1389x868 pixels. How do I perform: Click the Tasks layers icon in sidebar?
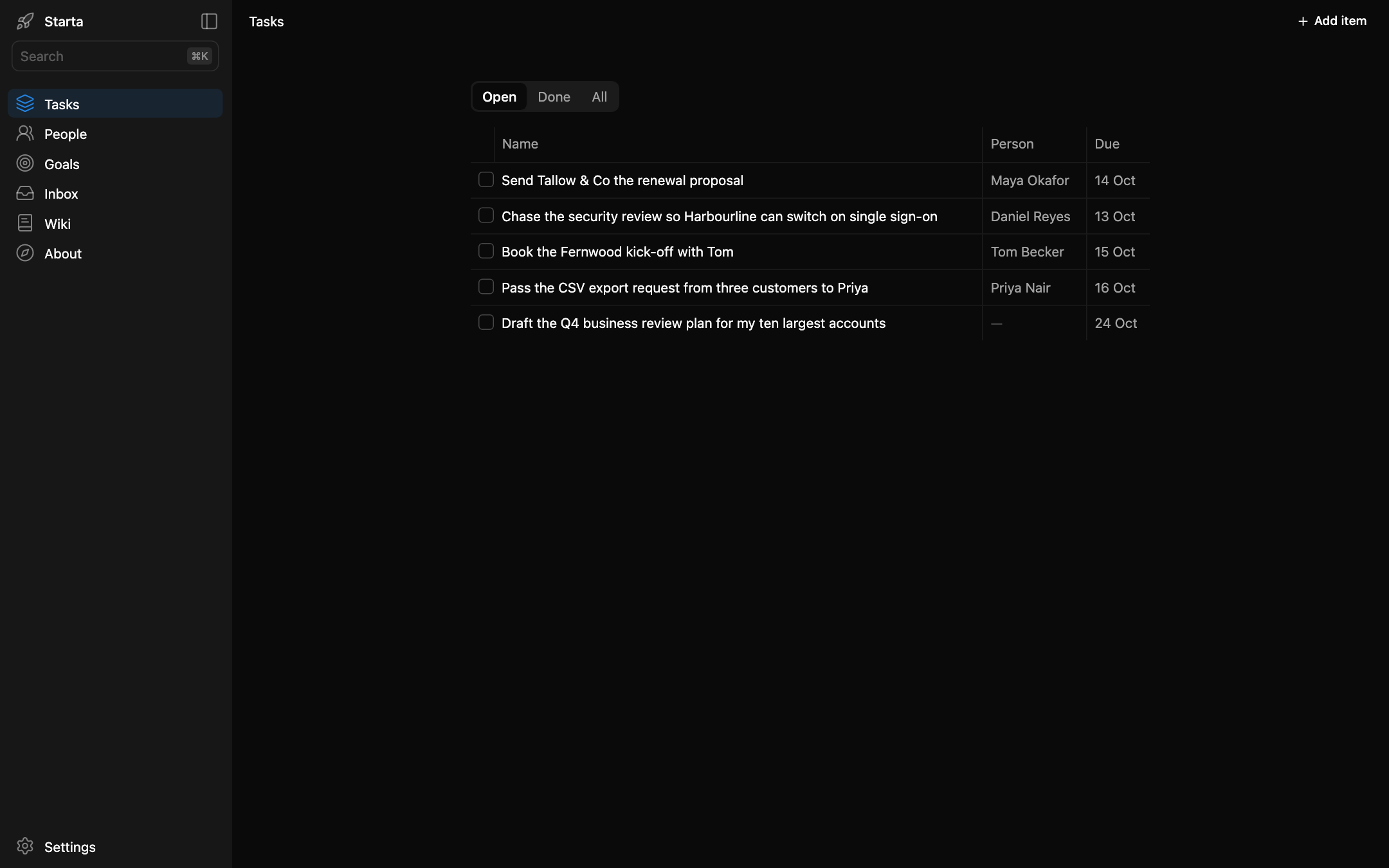pyautogui.click(x=25, y=104)
